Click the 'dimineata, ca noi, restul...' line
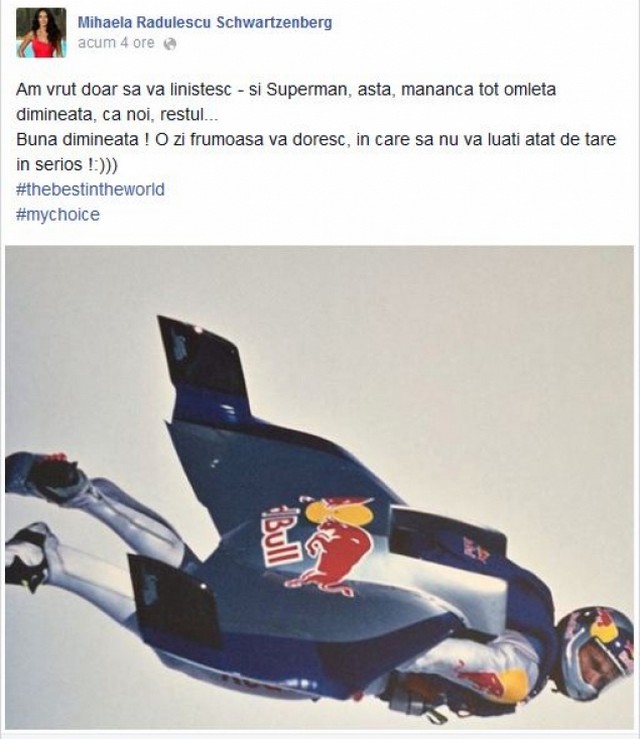Viewport: 640px width, 739px height. point(117,115)
